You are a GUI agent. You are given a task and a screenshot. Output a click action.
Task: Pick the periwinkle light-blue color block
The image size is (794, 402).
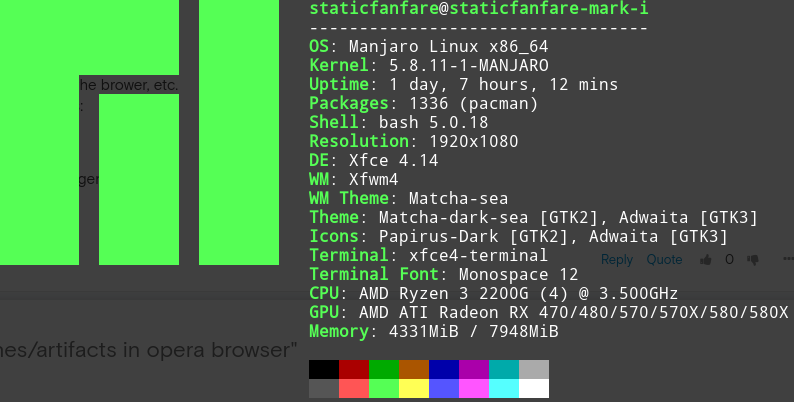point(444,388)
